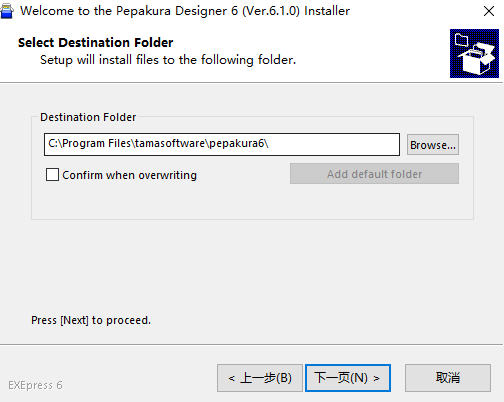The width and height of the screenshot is (504, 402).
Task: Cancel setup via the 取消 button
Action: pos(448,378)
